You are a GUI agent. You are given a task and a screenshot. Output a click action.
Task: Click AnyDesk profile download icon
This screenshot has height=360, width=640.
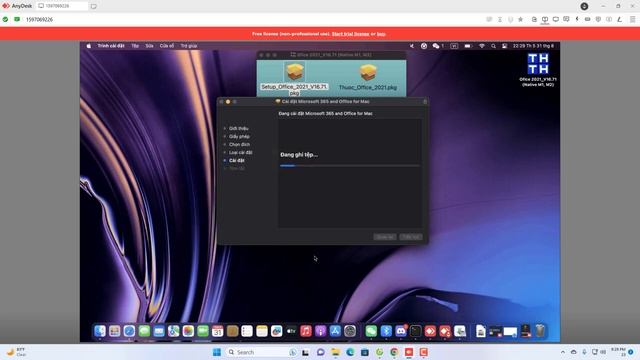584,6
